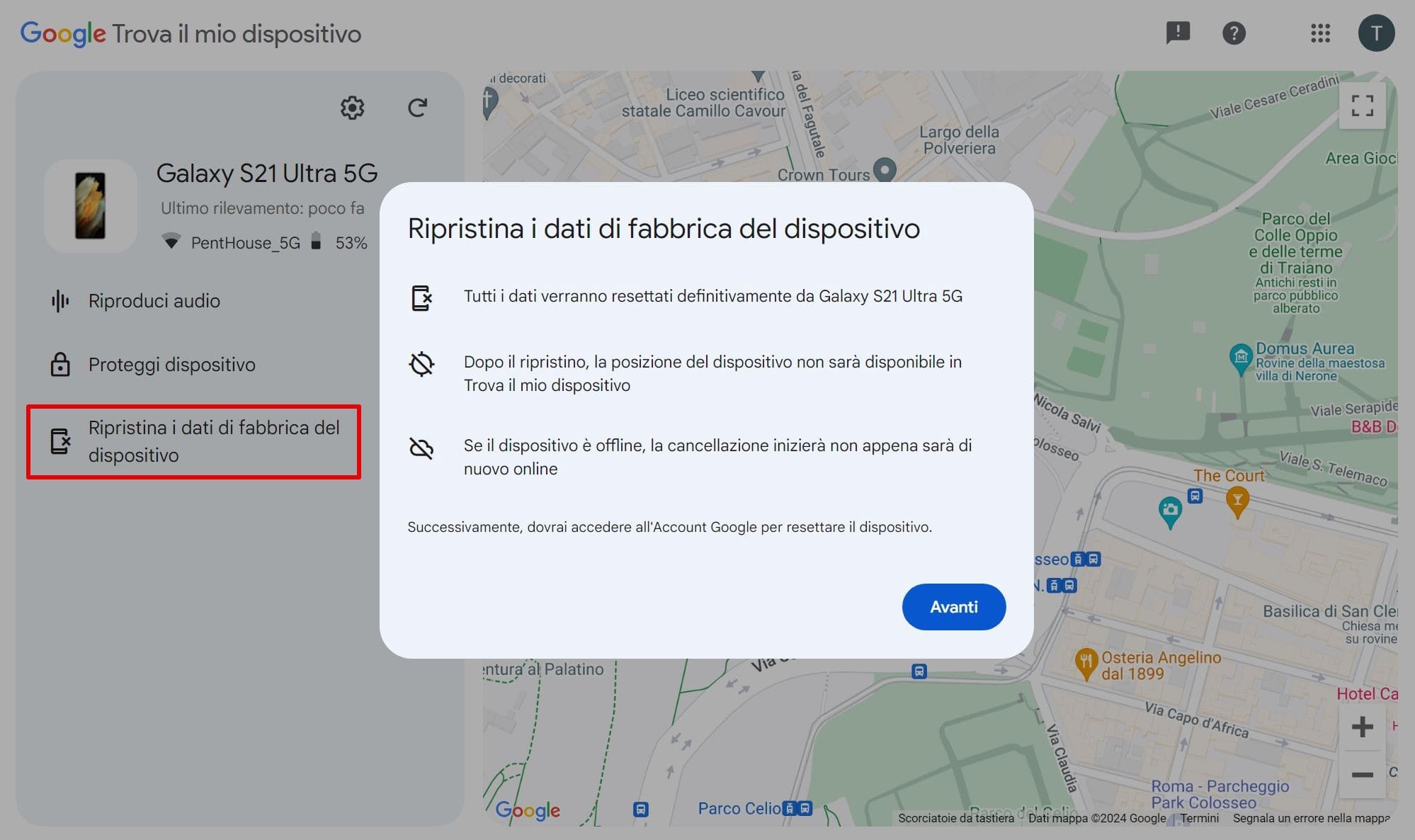Click the Google logo on the map corner
The height and width of the screenshot is (840, 1415).
tap(528, 811)
